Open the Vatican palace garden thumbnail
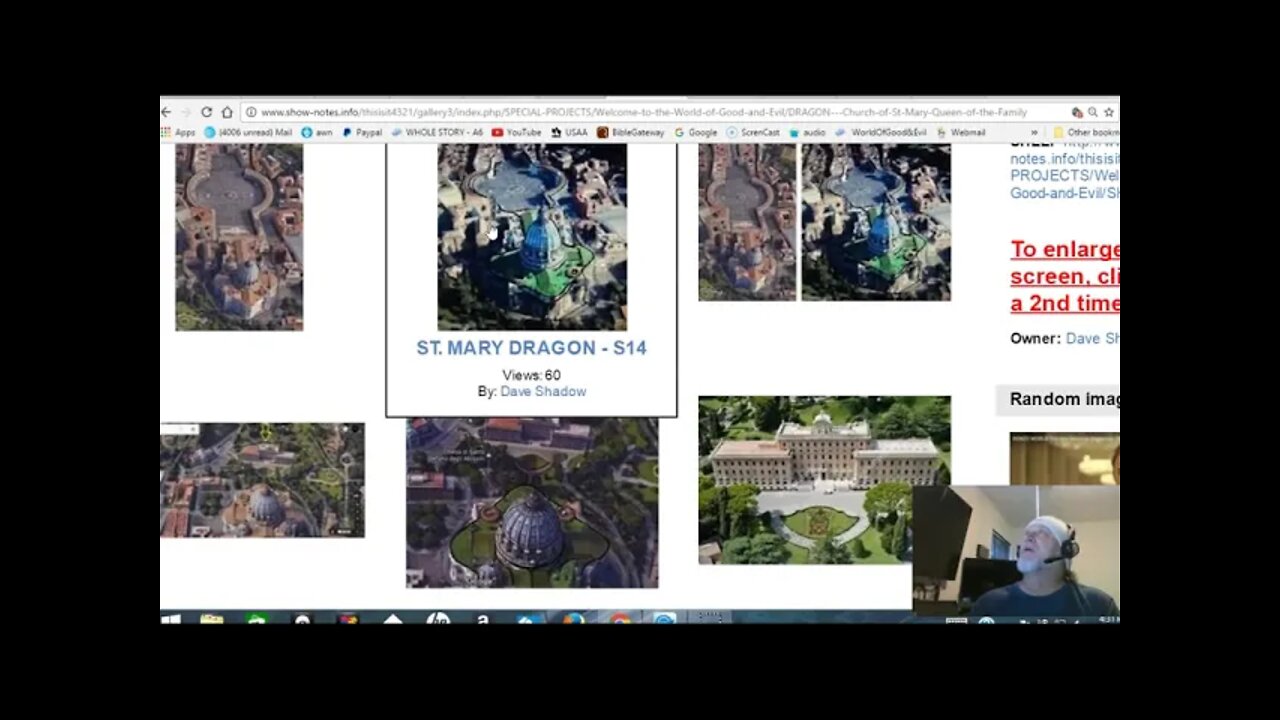 [x=824, y=480]
